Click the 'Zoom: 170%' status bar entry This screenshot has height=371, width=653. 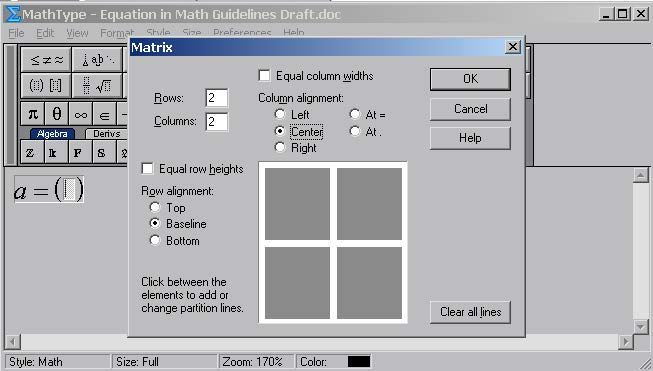[x=256, y=361]
